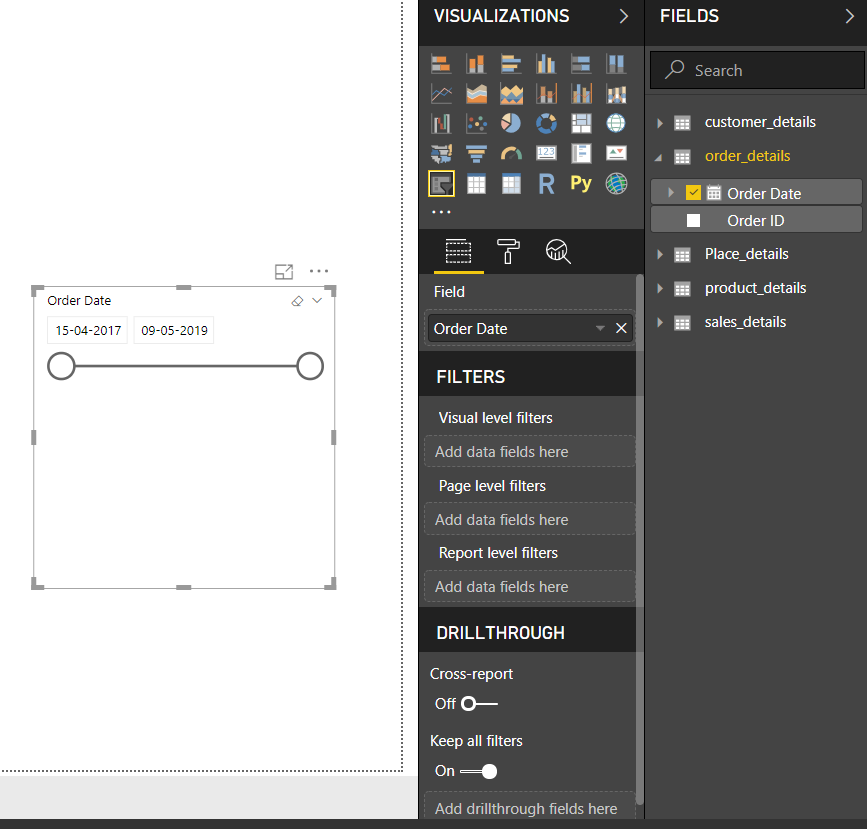Select the table visual
This screenshot has width=867, height=829.
tap(476, 184)
